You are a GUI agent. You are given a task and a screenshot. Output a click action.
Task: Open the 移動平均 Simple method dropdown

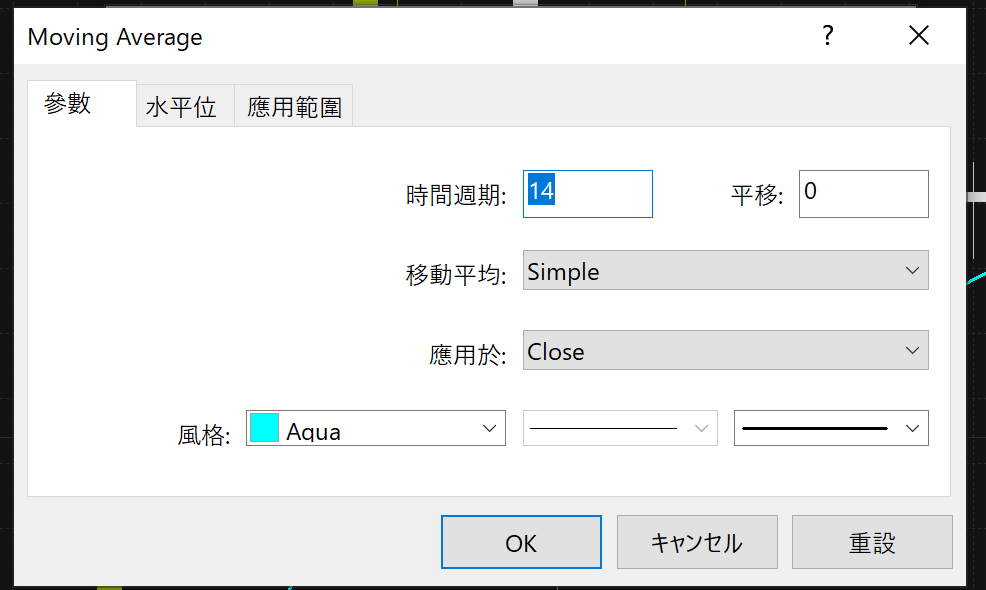726,270
